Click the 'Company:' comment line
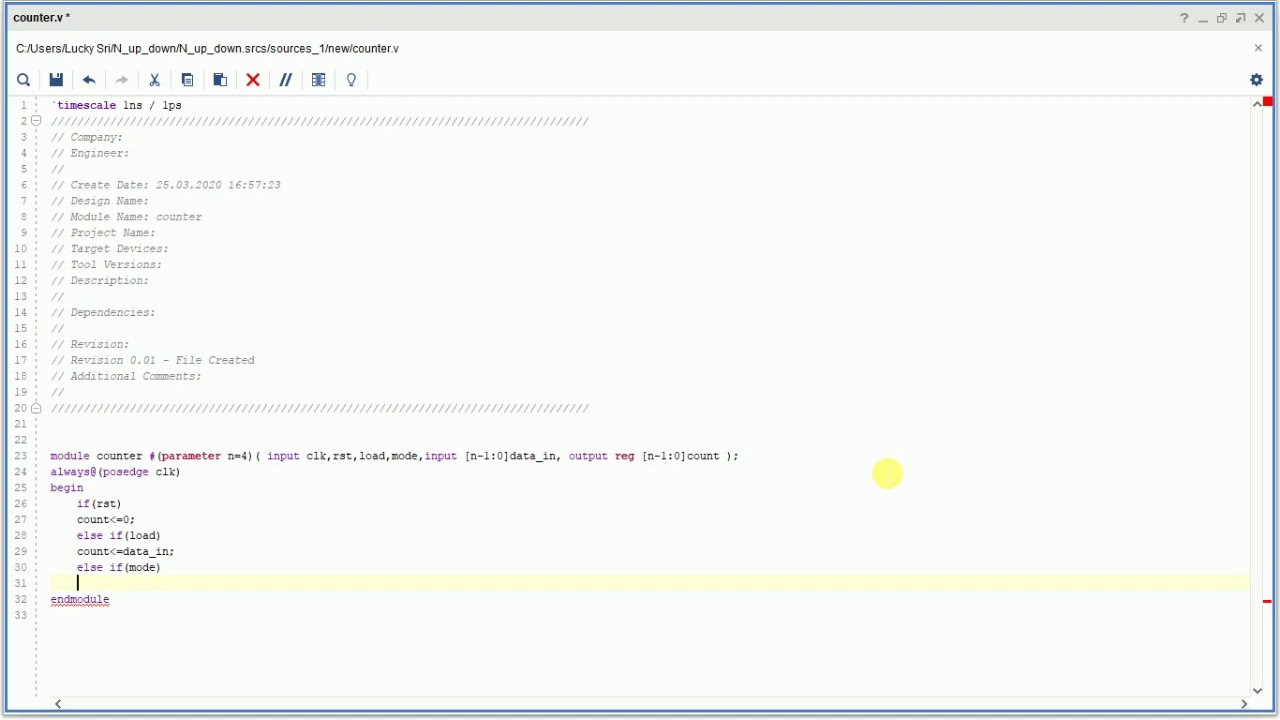 coord(87,137)
